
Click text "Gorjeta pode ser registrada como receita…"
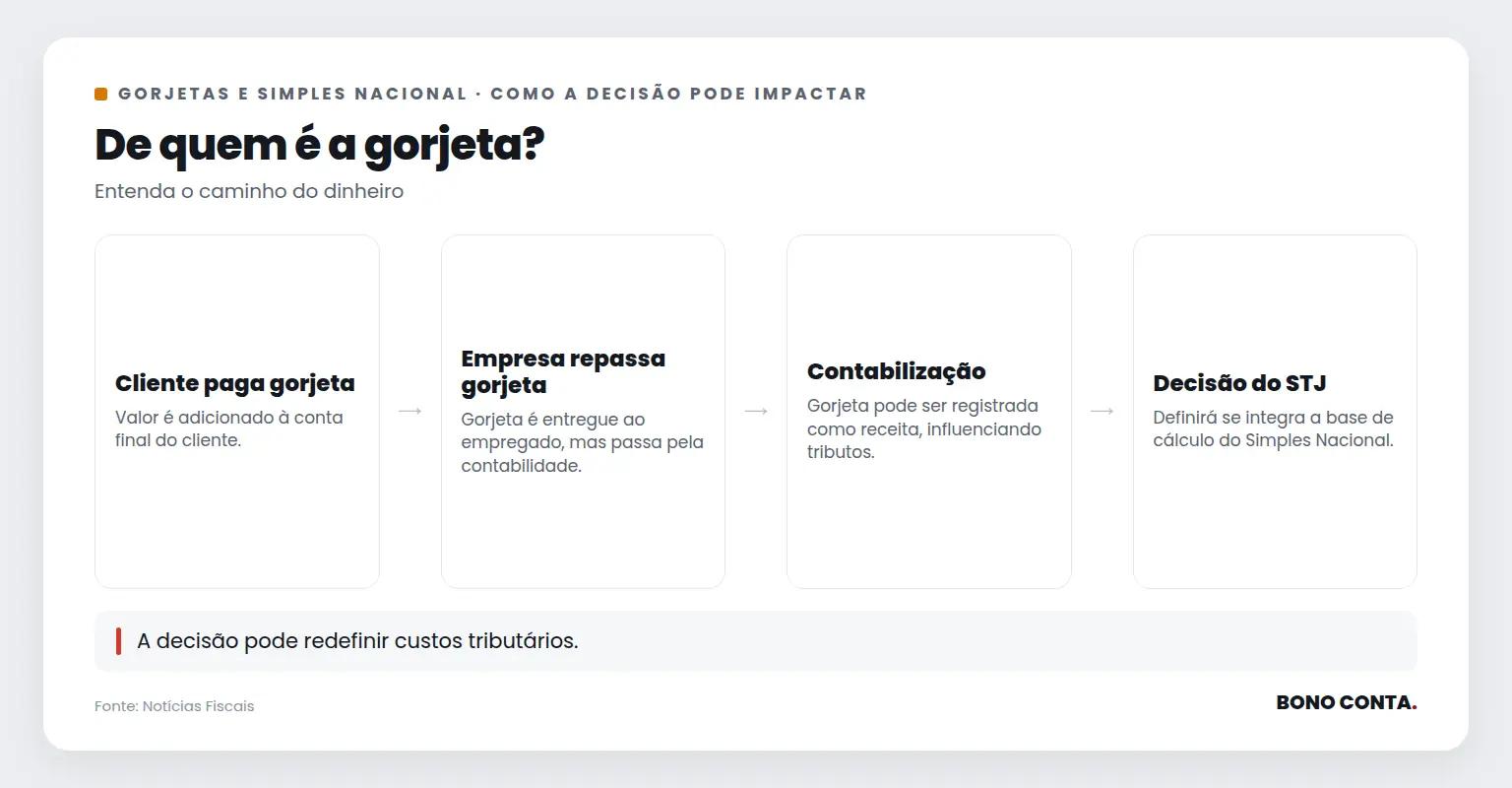click(x=924, y=428)
